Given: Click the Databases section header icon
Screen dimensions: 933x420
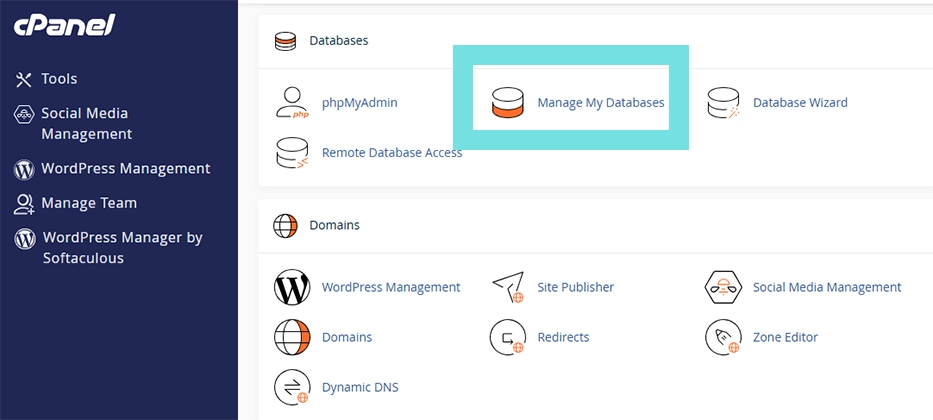Looking at the screenshot, I should point(285,41).
